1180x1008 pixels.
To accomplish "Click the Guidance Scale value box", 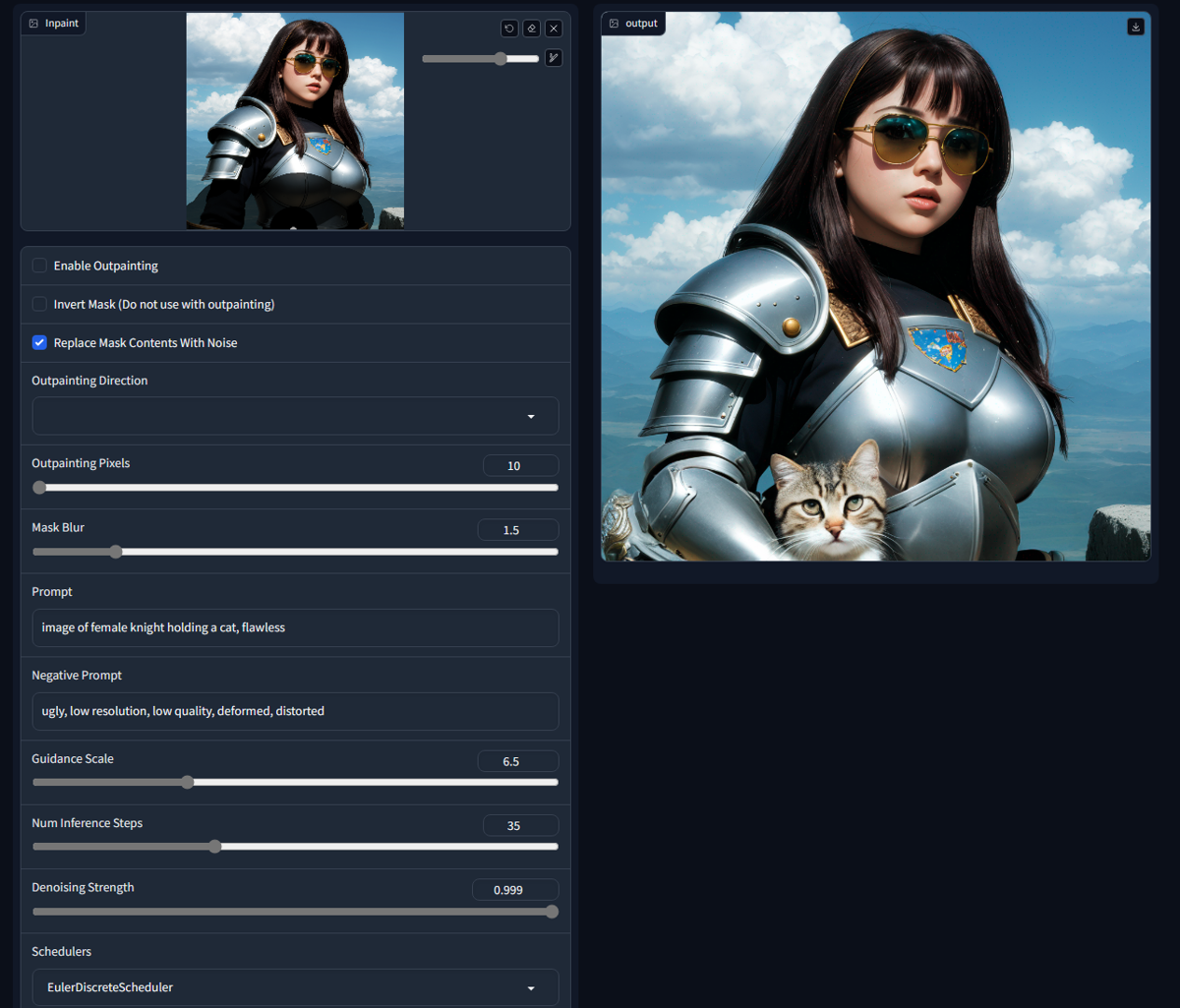I will click(518, 760).
